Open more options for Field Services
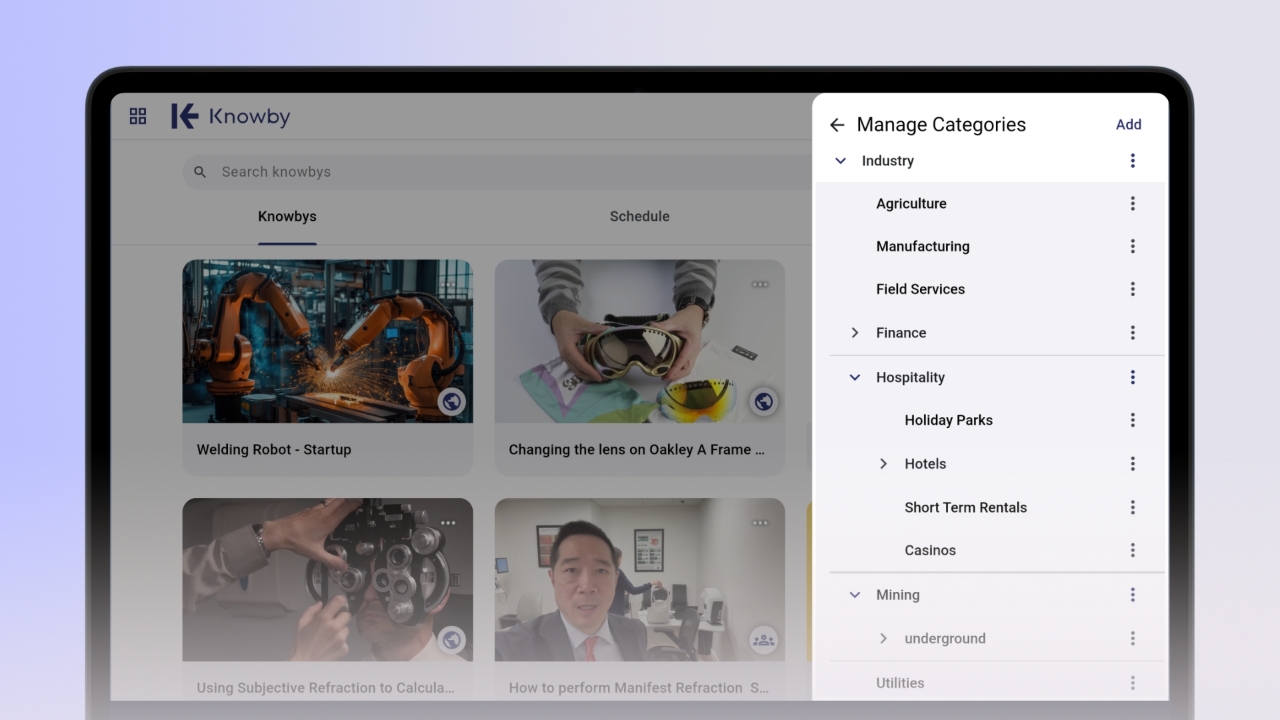Viewport: 1280px width, 720px height. (1132, 289)
